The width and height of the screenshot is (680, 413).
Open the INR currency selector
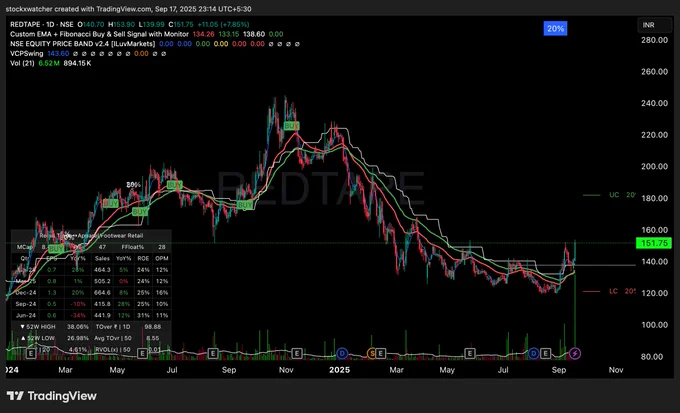pos(654,25)
